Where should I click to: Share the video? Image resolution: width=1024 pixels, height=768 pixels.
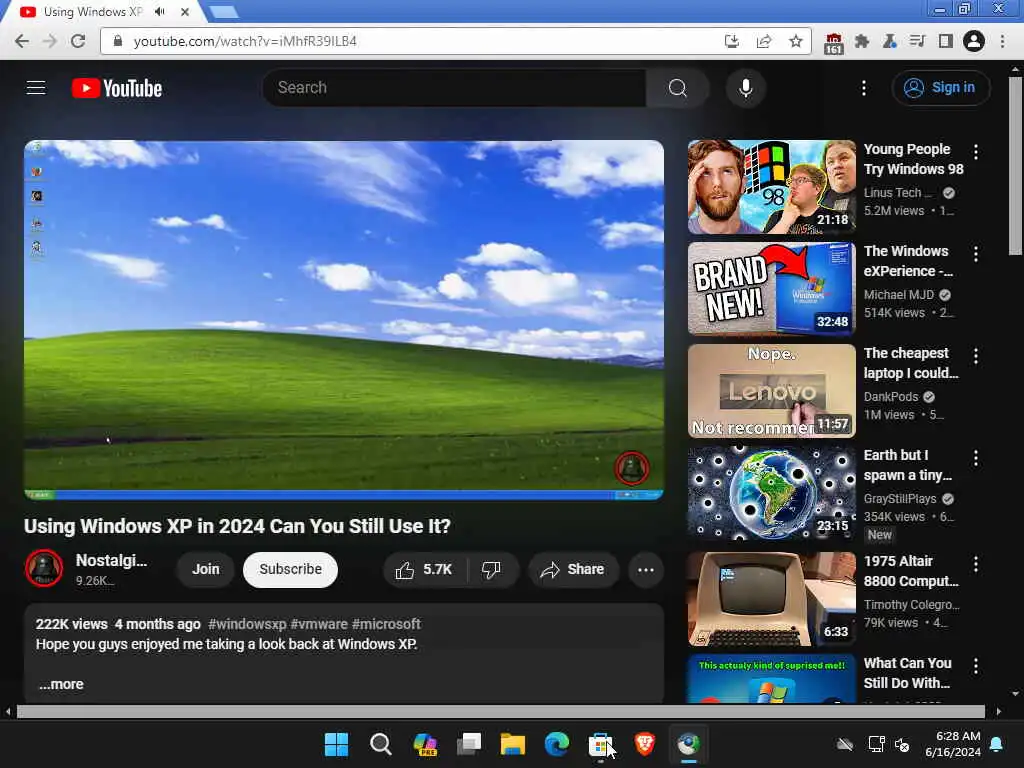573,569
